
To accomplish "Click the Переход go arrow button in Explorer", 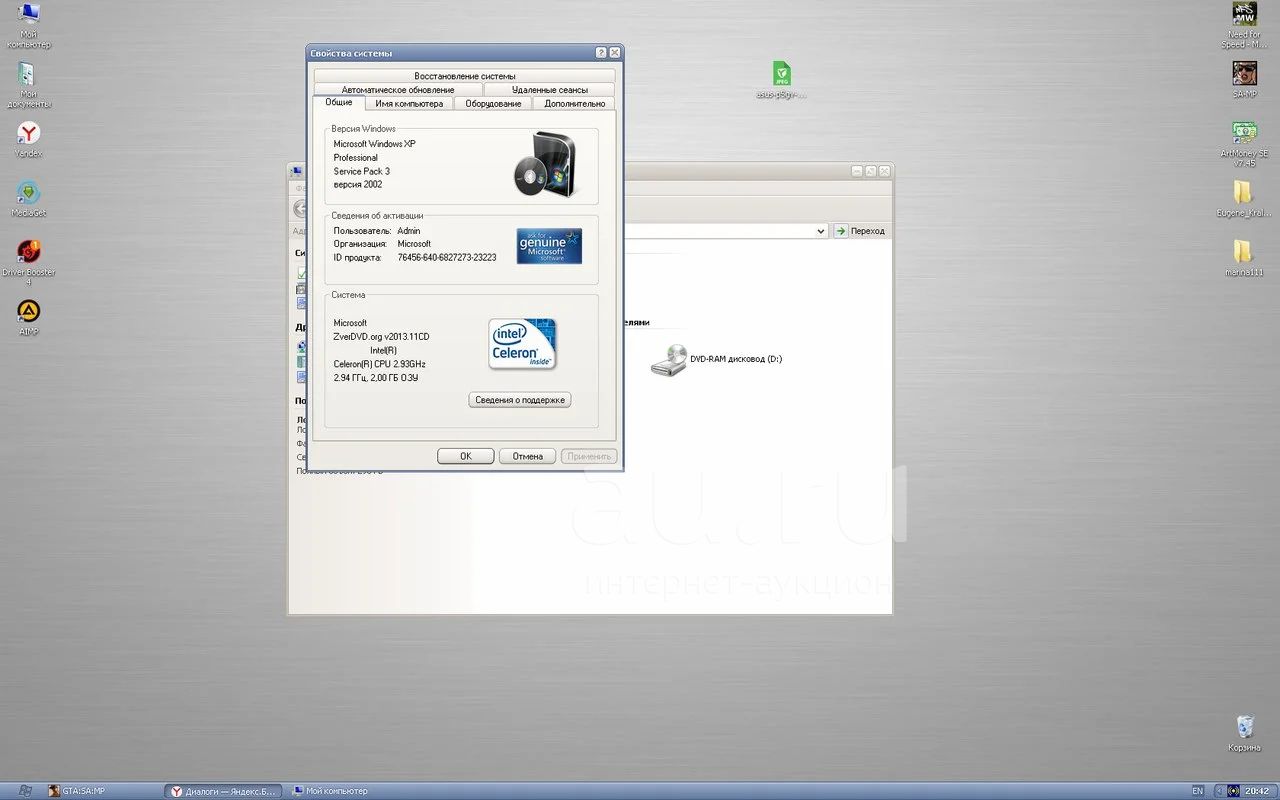I will point(860,231).
